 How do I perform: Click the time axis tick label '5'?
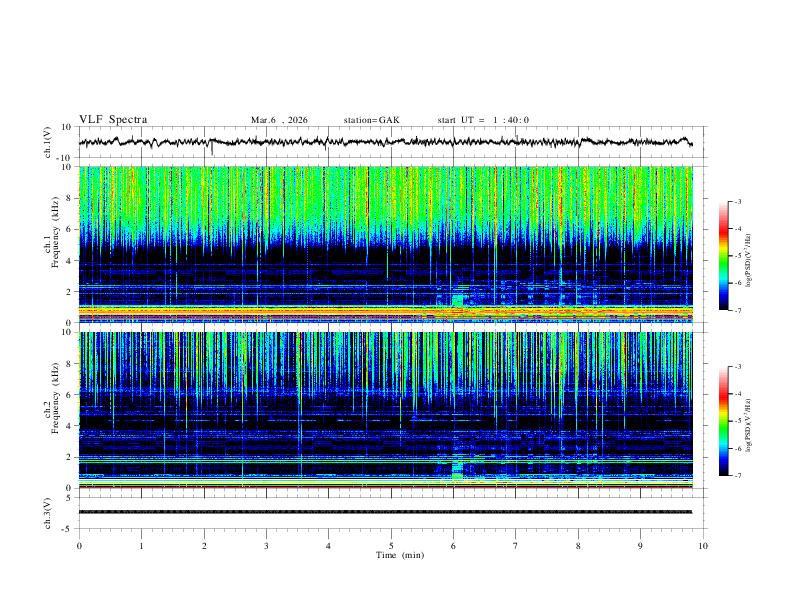tap(391, 546)
